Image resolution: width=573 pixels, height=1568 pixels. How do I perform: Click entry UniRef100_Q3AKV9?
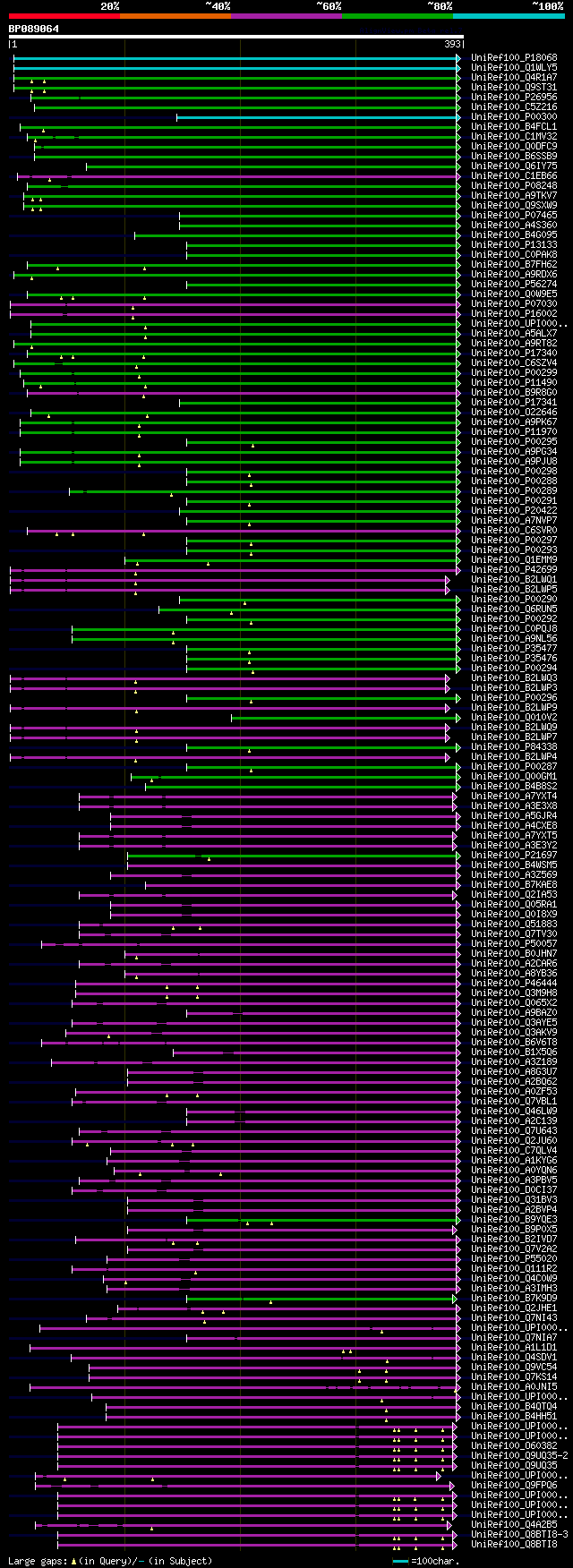pos(514,1032)
